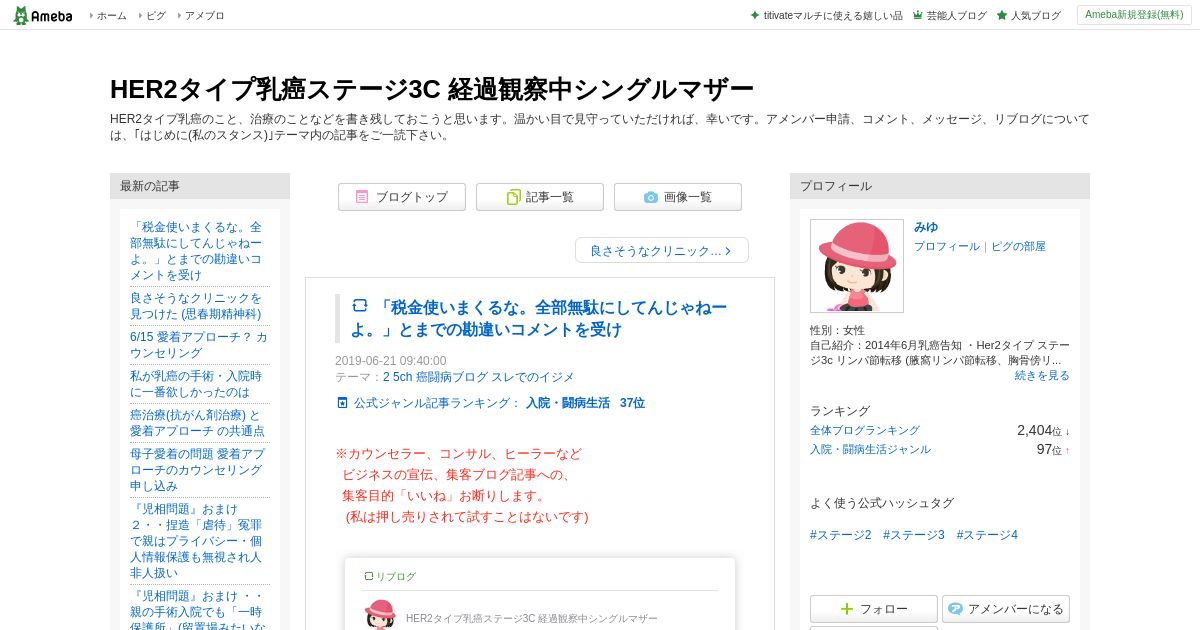Click the フォロー button

pos(874,609)
